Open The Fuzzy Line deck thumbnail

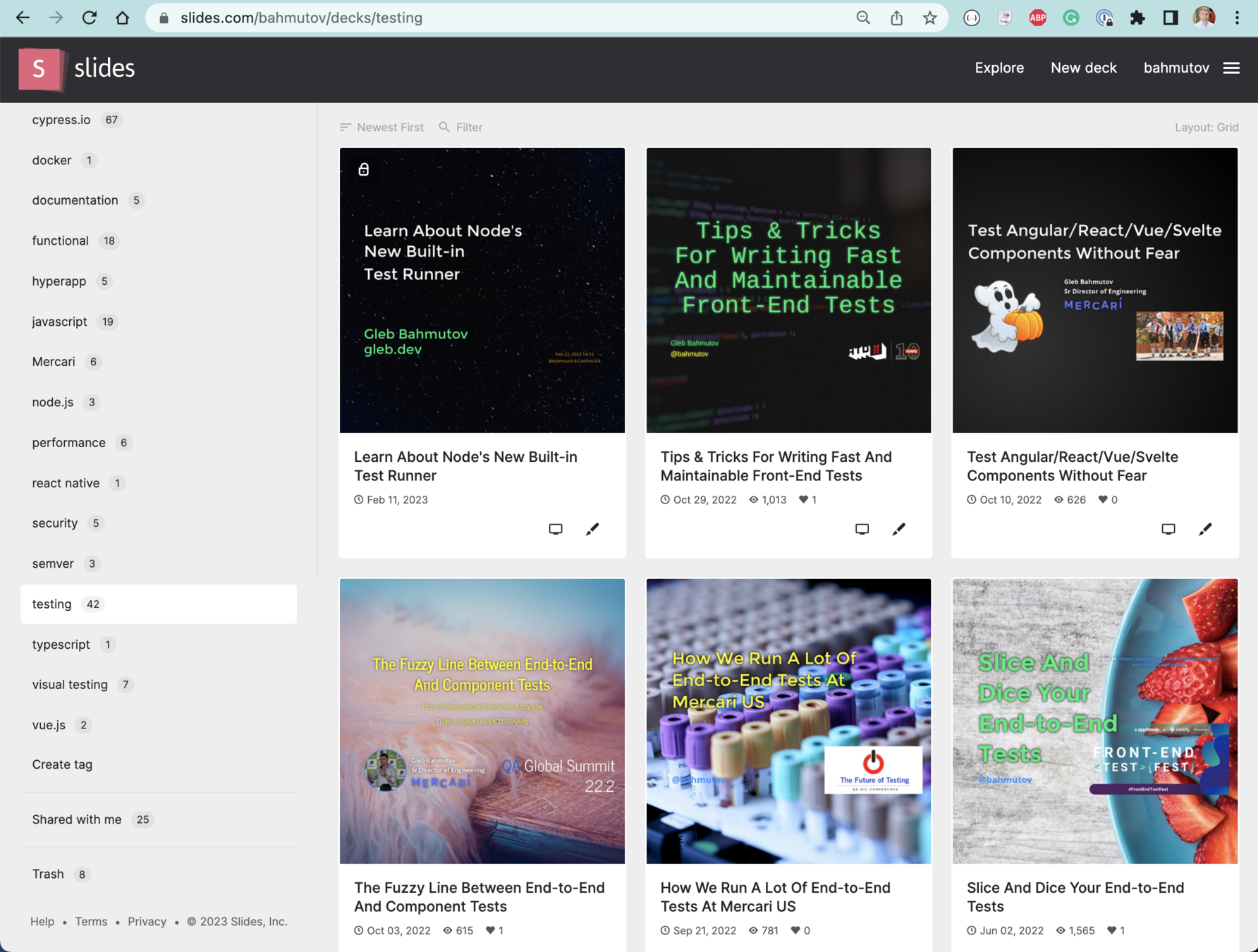482,721
